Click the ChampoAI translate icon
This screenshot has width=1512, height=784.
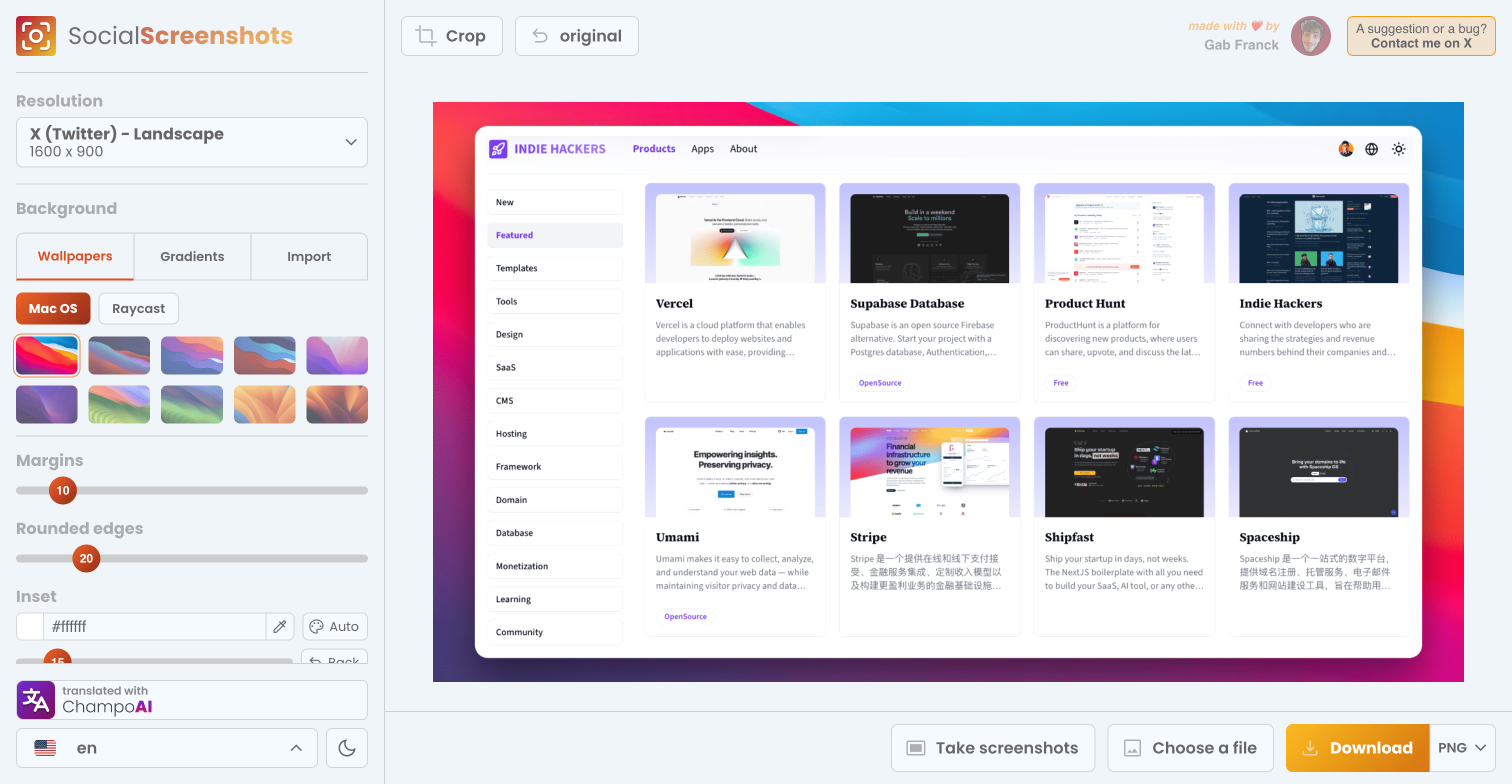tap(36, 699)
